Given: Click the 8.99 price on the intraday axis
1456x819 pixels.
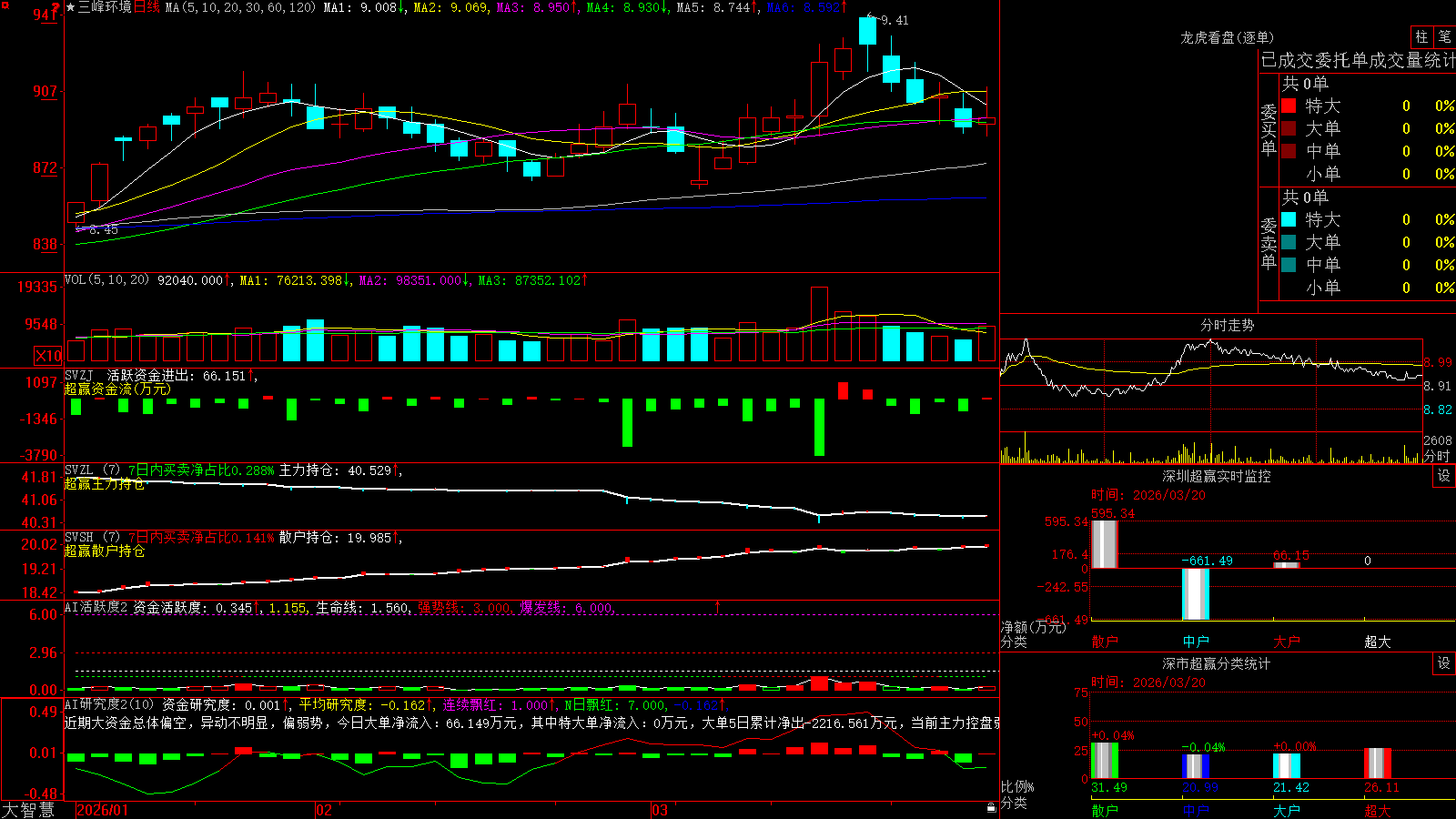Looking at the screenshot, I should click(1438, 362).
